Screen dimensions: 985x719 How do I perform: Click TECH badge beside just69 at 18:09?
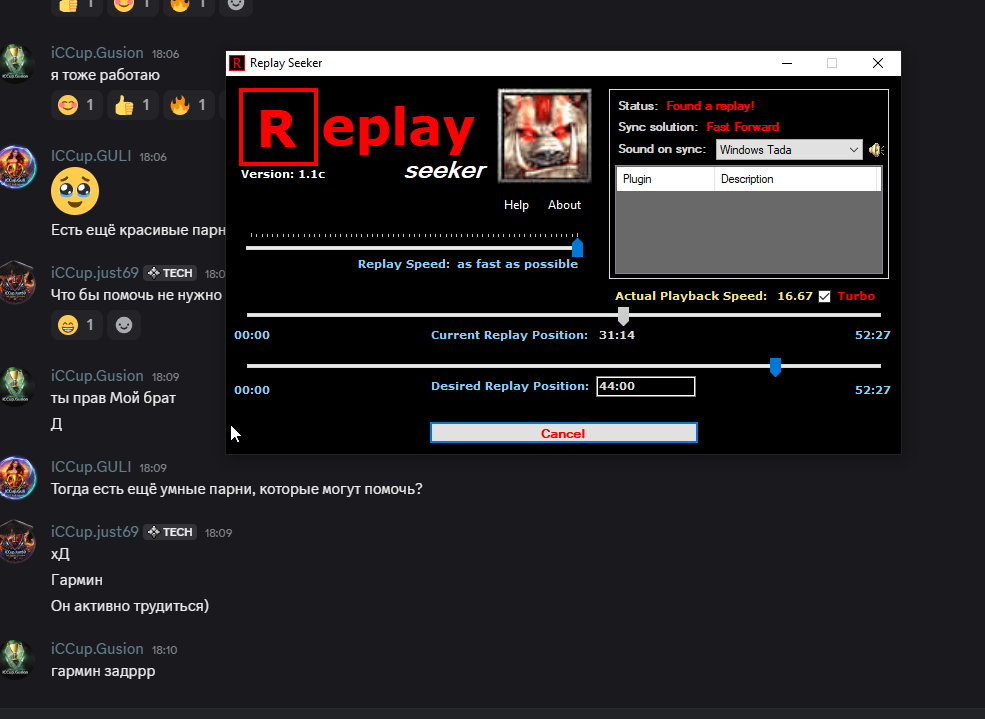[x=170, y=532]
